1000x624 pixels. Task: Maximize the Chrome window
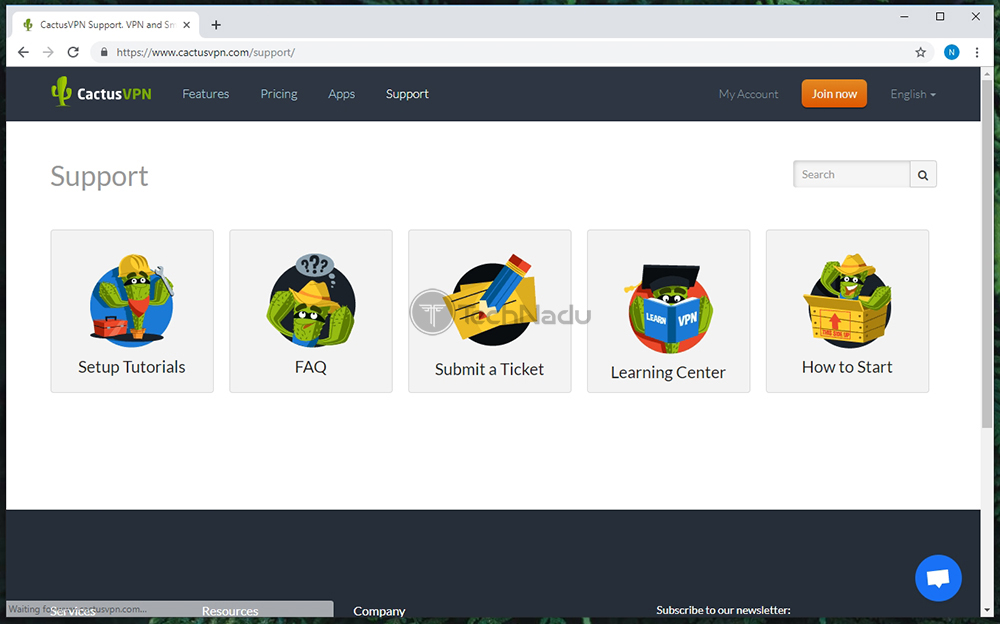point(940,17)
